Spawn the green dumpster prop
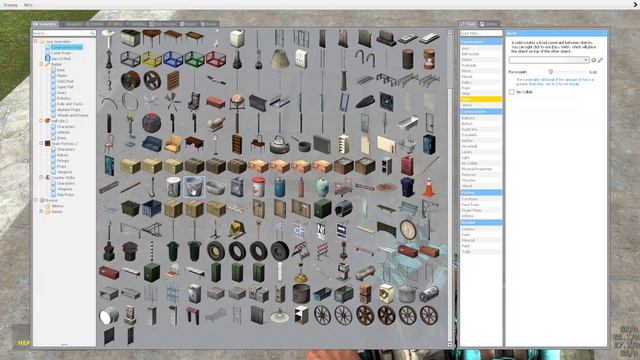This screenshot has width=640, height=360. (x=130, y=209)
